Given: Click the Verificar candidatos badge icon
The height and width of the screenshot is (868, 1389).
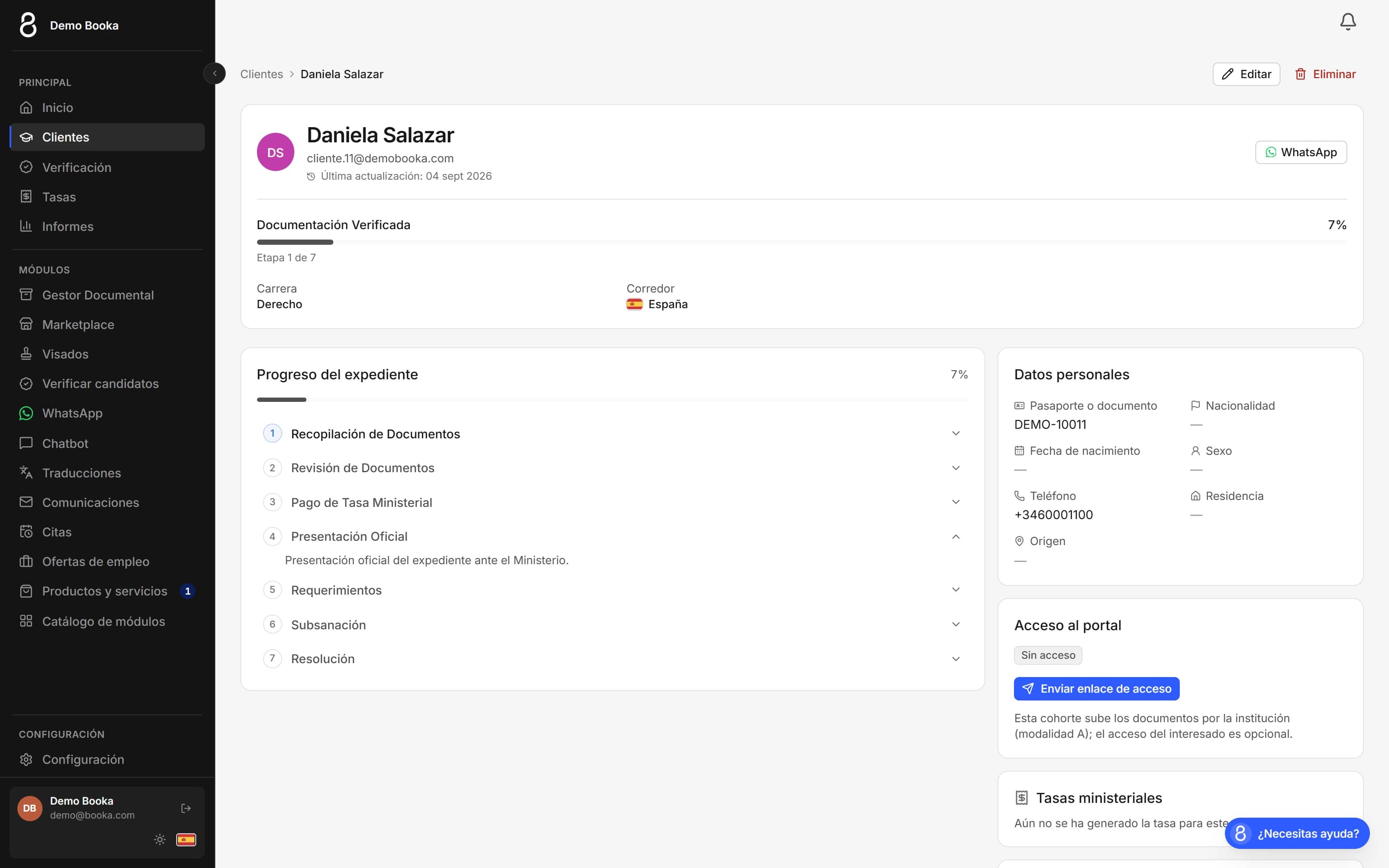Looking at the screenshot, I should pos(26,384).
